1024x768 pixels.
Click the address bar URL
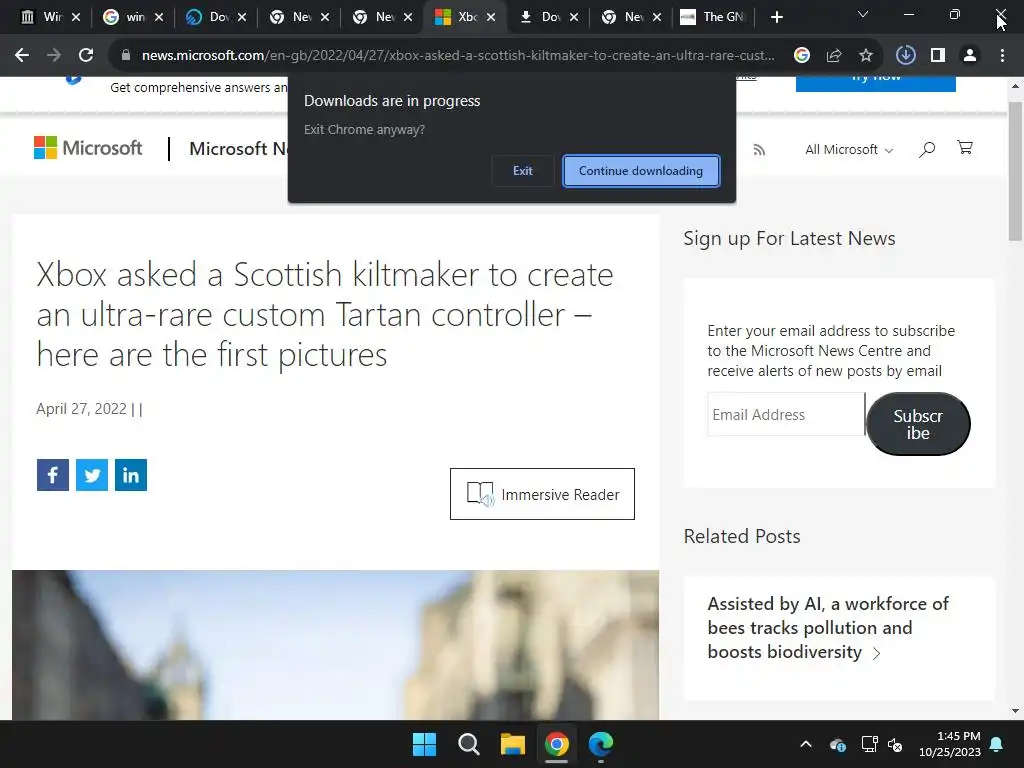coord(458,56)
